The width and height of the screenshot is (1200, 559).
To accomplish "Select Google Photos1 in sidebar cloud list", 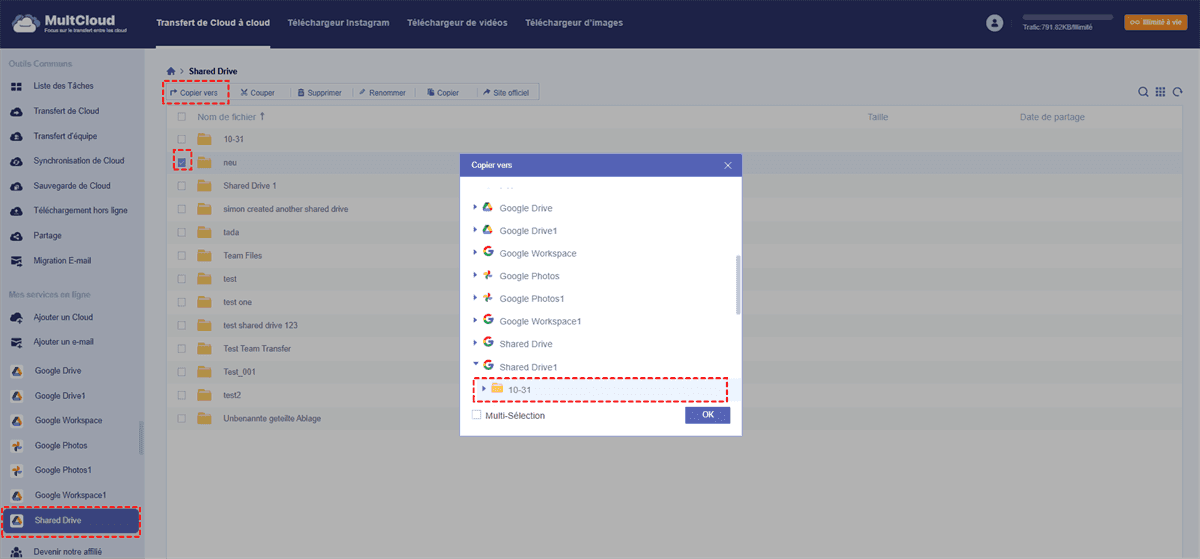I will pos(63,471).
